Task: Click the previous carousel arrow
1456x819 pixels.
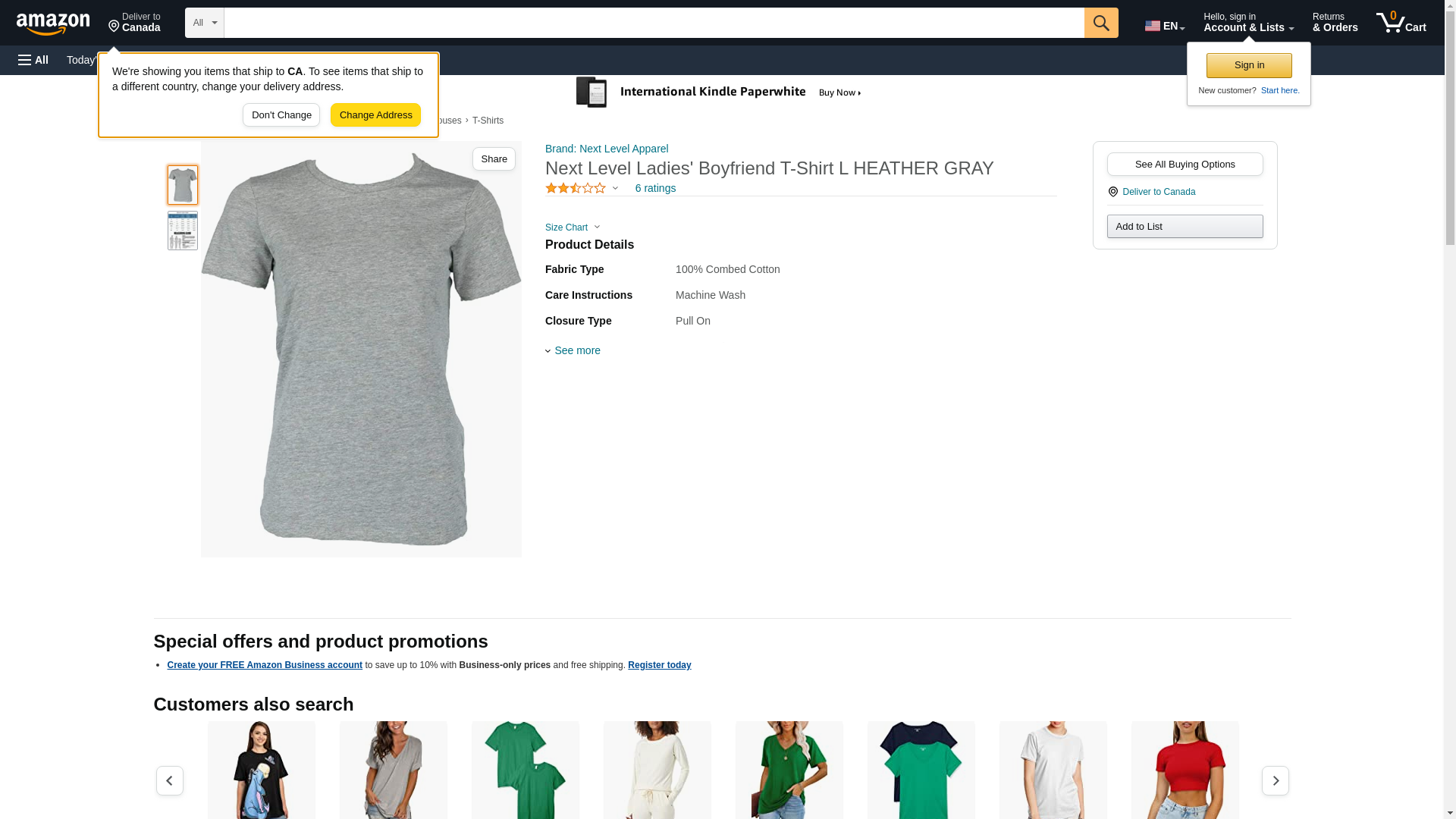Action: [169, 780]
